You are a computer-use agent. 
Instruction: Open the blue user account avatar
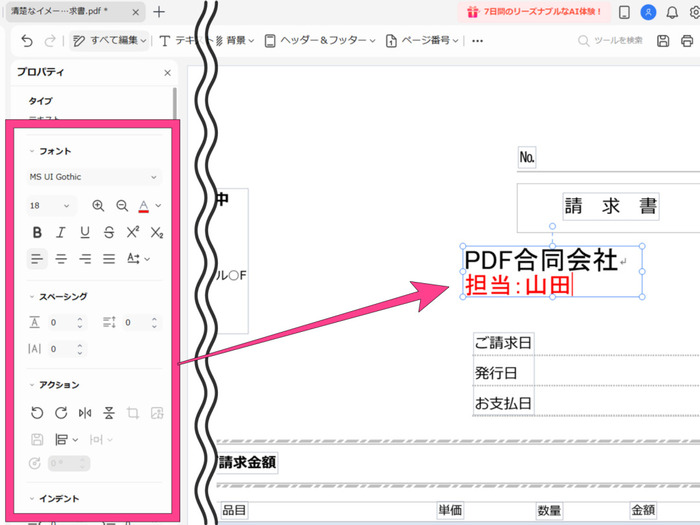coord(648,12)
